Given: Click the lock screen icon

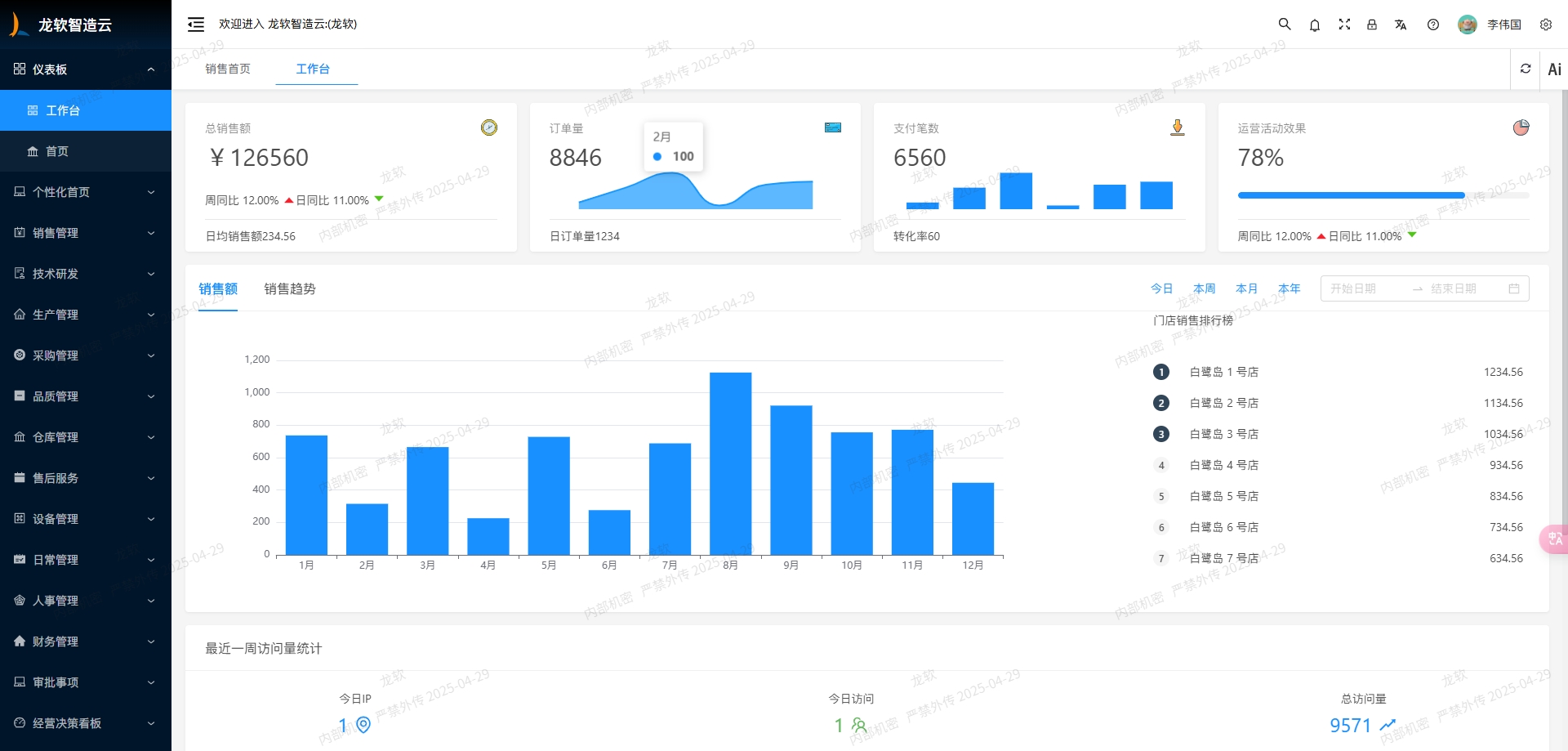Looking at the screenshot, I should click(1372, 25).
